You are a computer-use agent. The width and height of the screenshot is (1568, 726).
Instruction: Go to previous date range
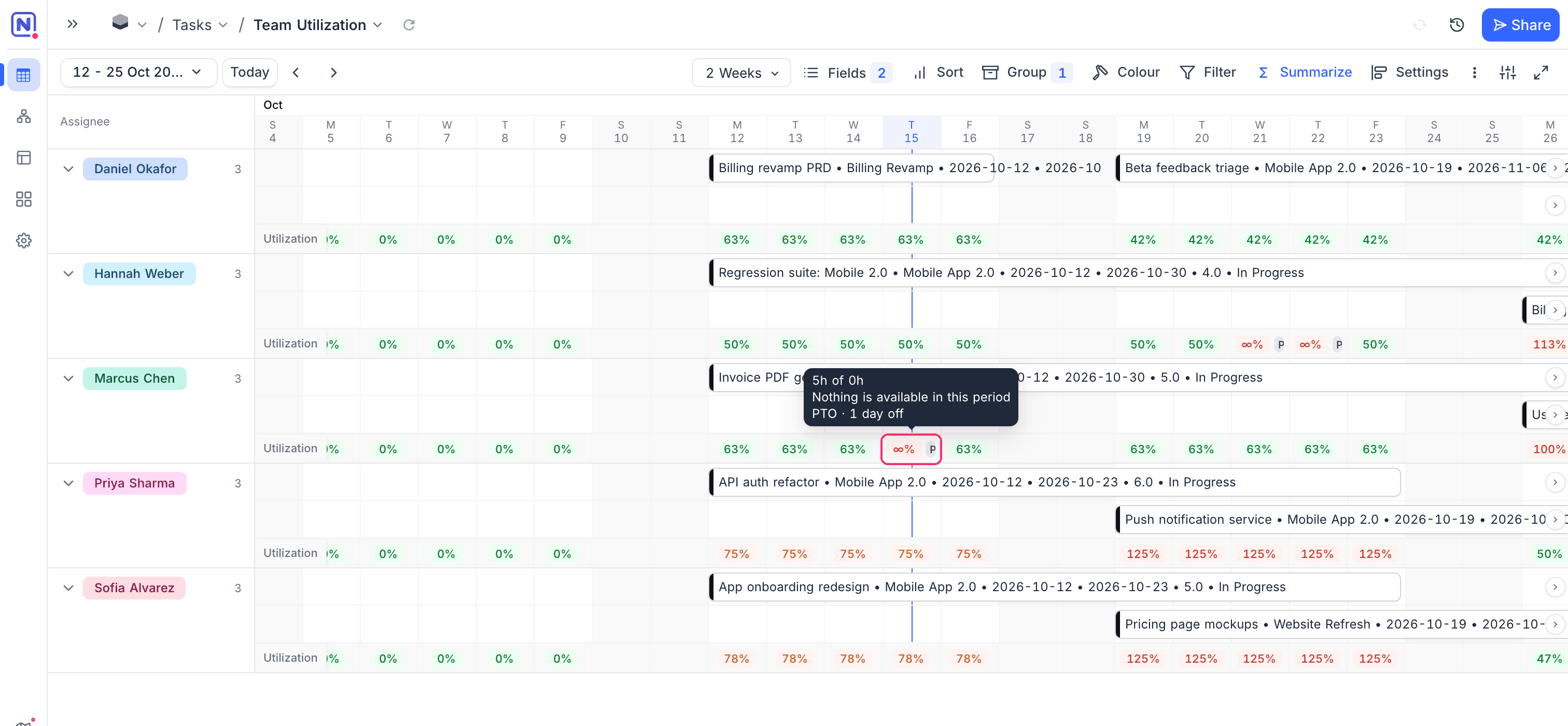click(296, 73)
